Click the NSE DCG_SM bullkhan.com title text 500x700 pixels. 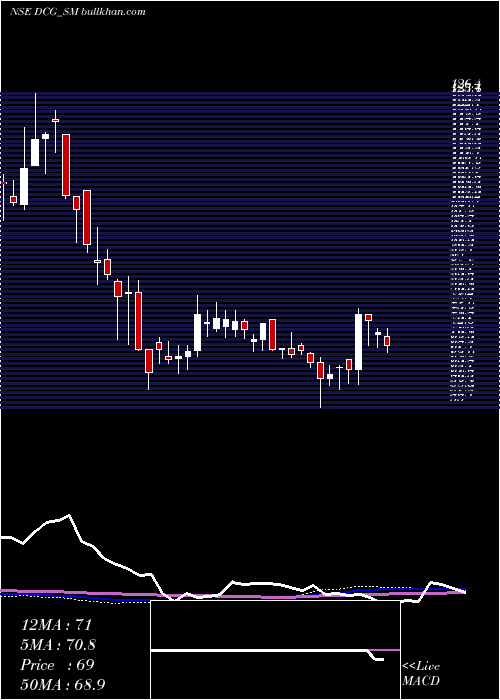click(78, 12)
